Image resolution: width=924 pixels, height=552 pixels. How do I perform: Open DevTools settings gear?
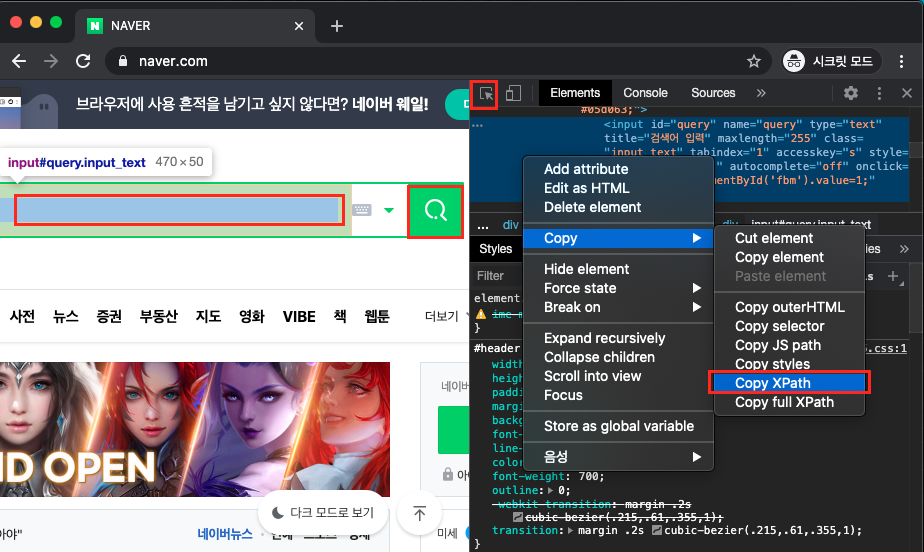pyautogui.click(x=850, y=93)
